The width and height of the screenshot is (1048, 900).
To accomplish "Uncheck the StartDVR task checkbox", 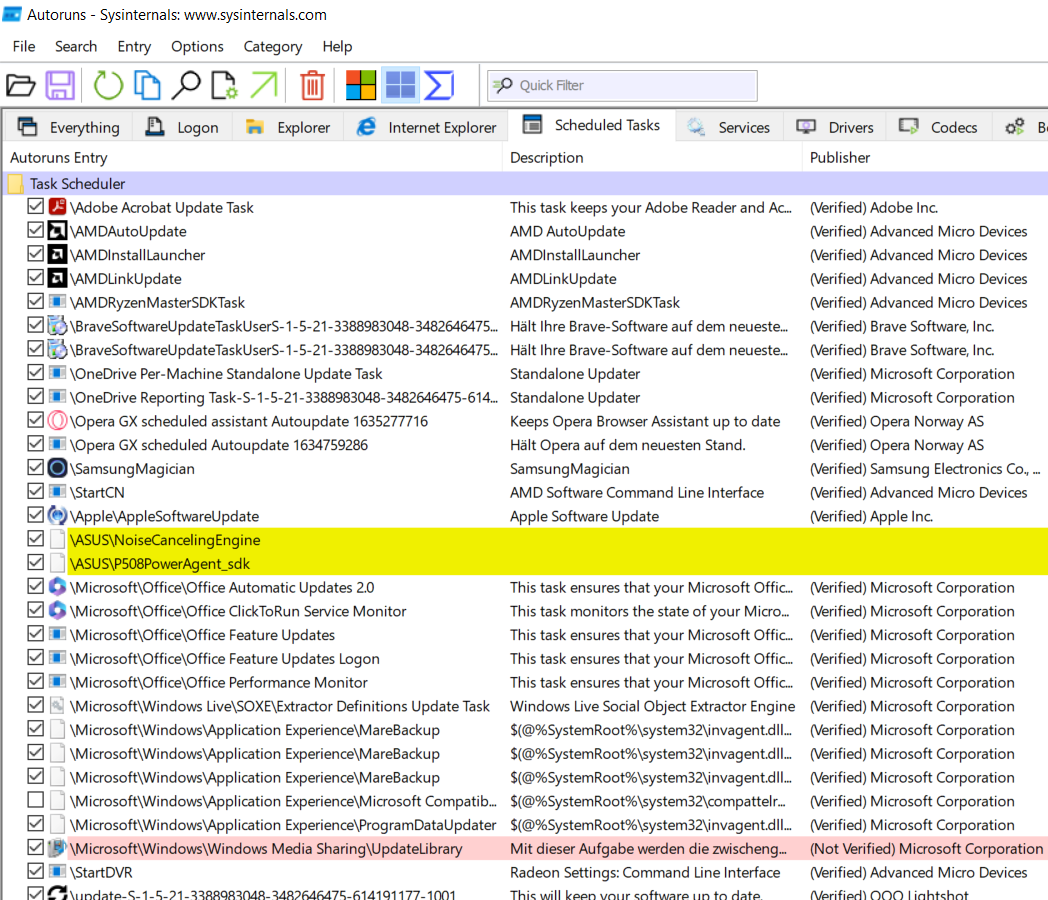I will click(35, 871).
